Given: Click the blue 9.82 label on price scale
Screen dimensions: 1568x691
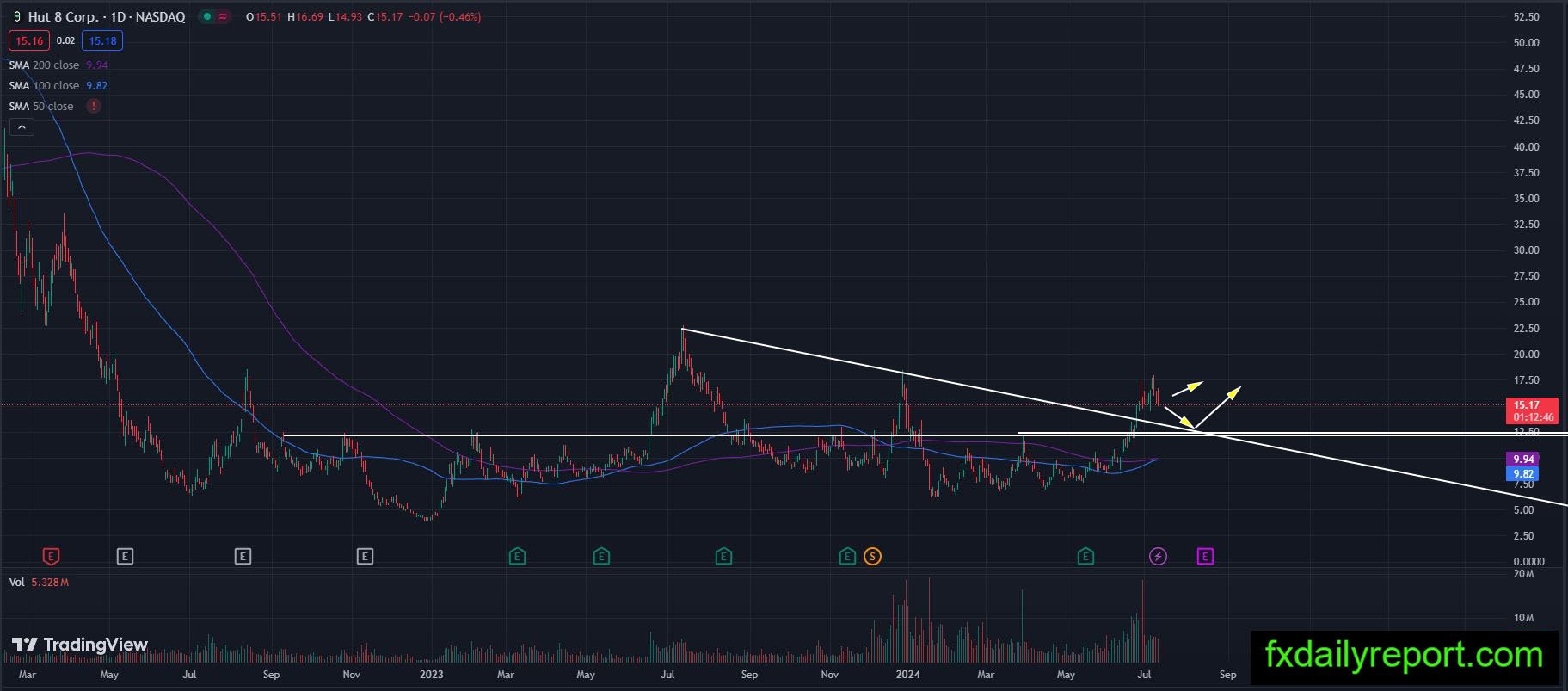Looking at the screenshot, I should (1524, 474).
